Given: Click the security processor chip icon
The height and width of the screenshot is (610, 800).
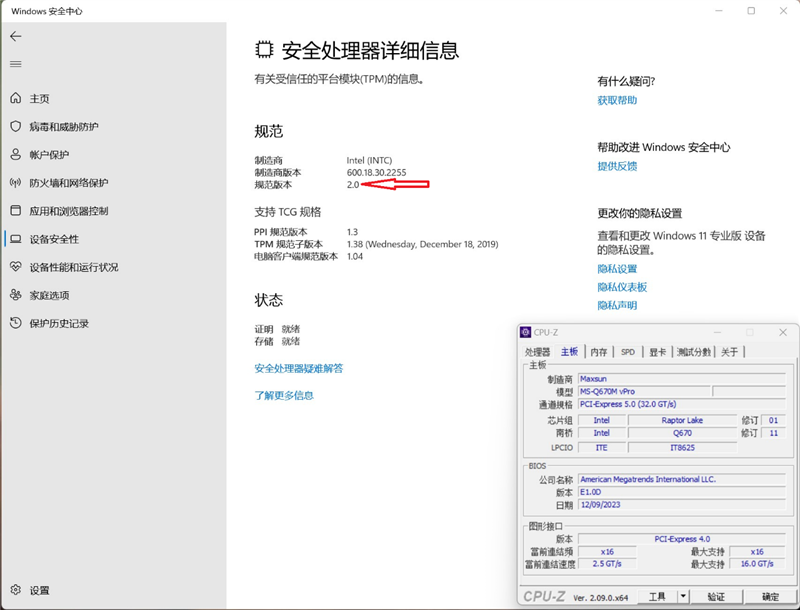Looking at the screenshot, I should pos(264,49).
